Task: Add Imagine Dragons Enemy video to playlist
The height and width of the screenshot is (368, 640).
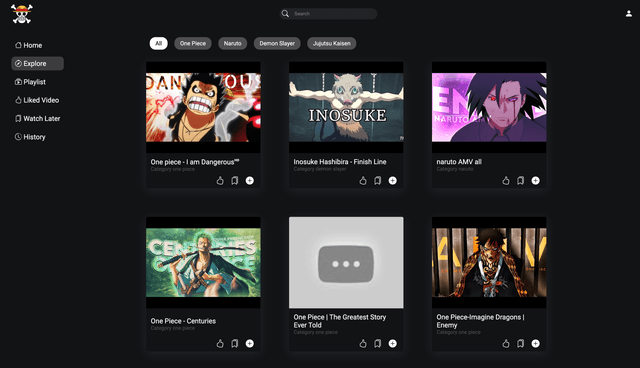Action: [x=536, y=344]
